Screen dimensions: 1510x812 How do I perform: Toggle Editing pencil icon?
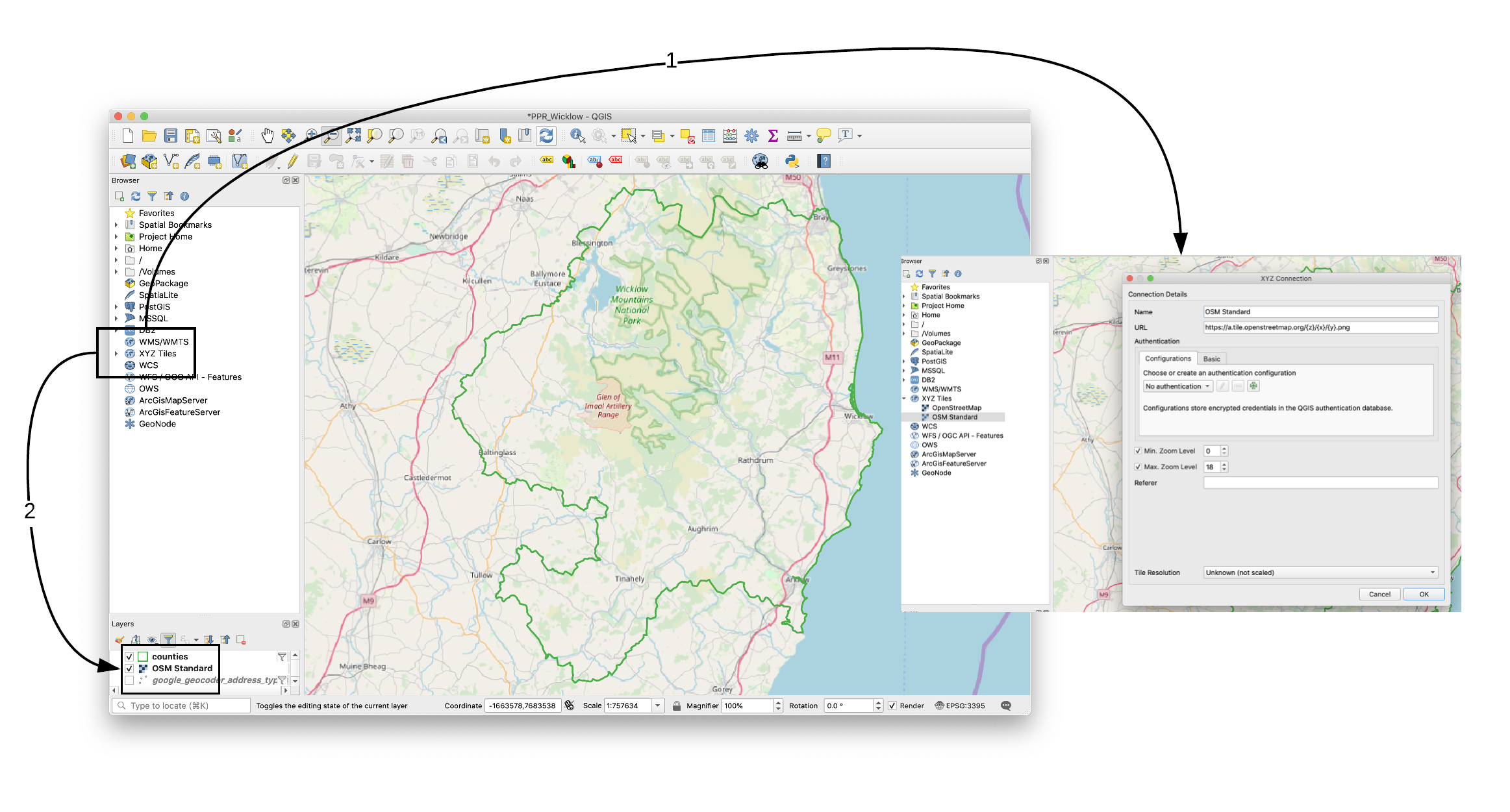click(292, 161)
